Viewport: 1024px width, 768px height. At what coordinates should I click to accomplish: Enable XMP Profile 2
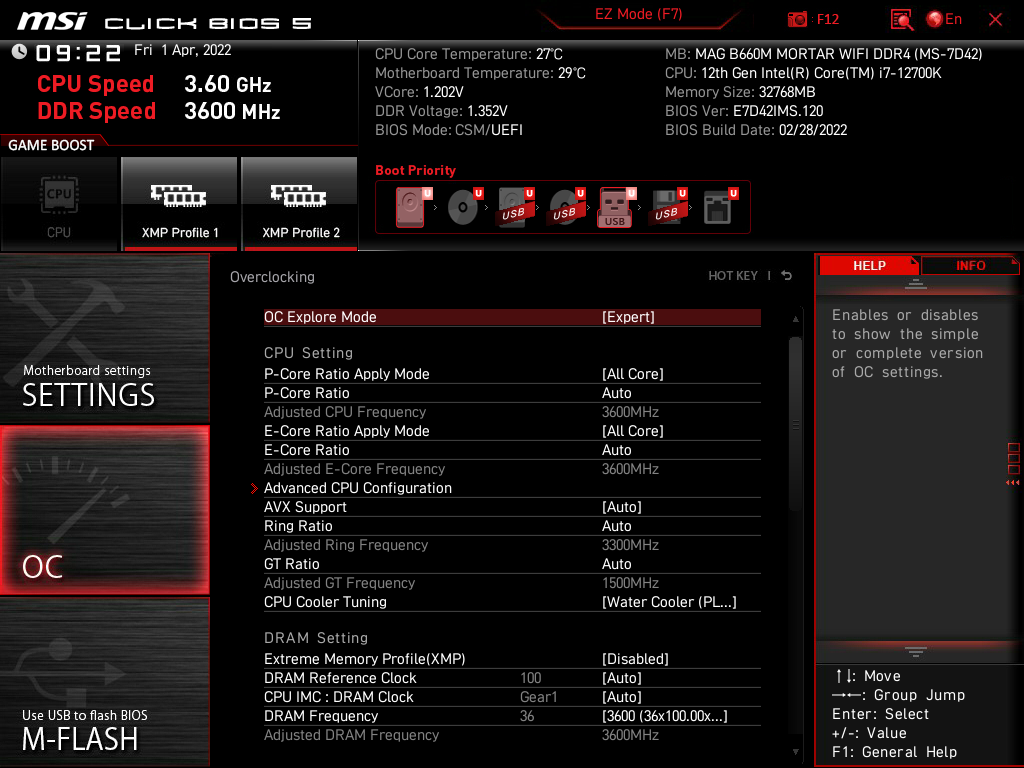pos(300,204)
